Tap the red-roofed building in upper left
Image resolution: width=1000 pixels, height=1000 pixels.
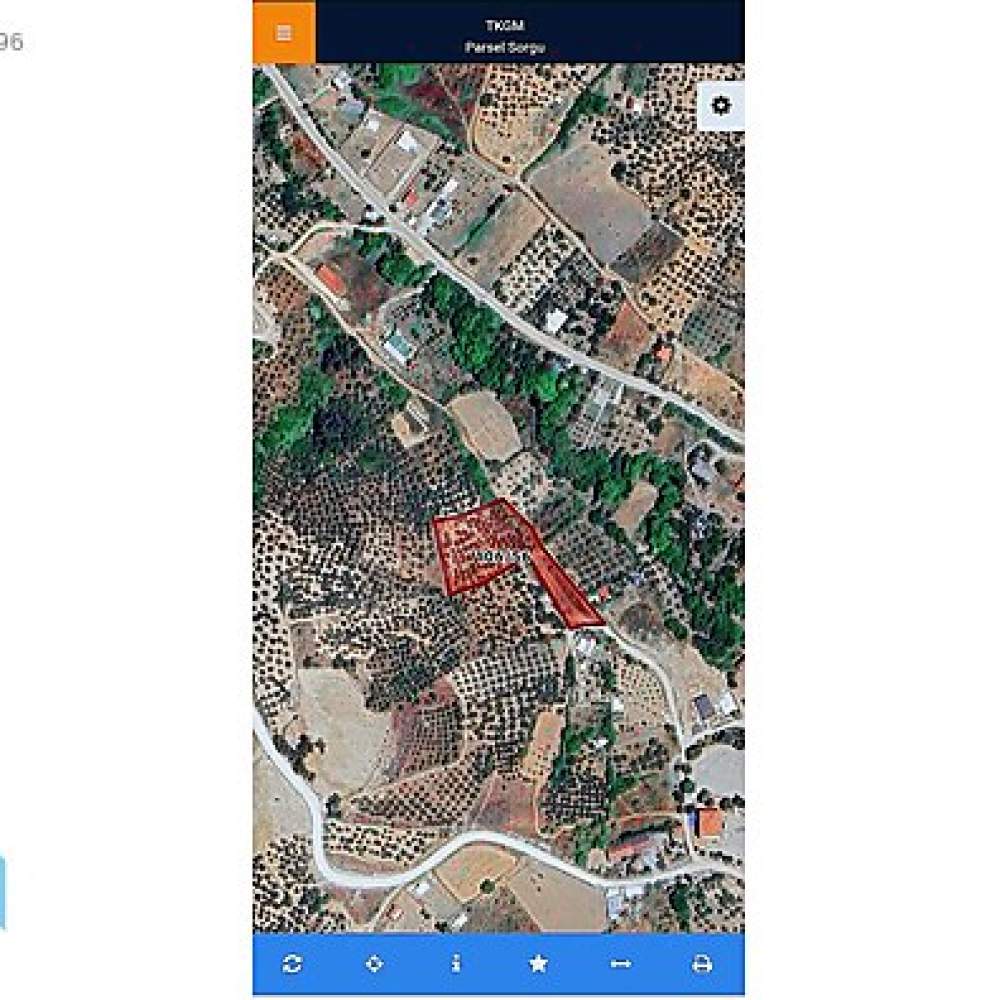(329, 279)
